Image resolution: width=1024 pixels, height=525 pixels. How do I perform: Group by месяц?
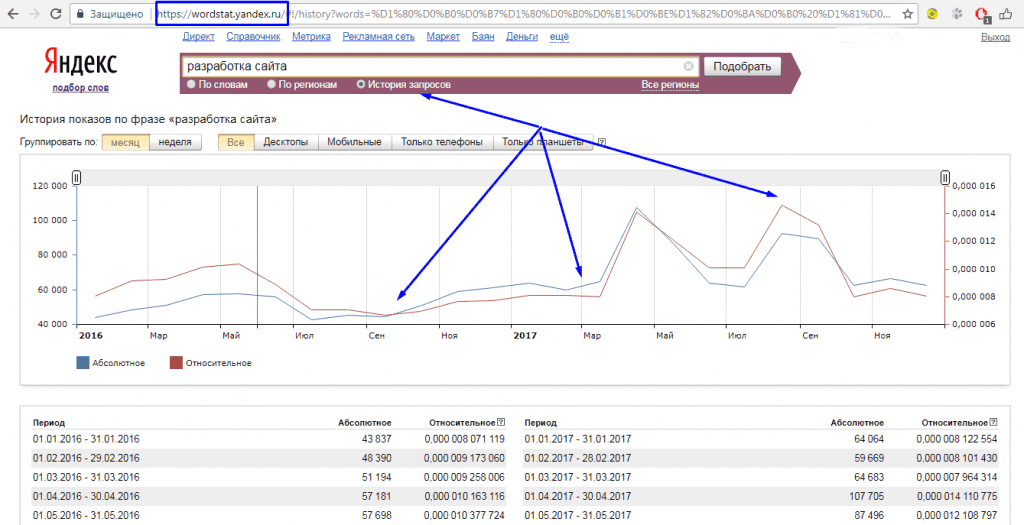coord(125,142)
